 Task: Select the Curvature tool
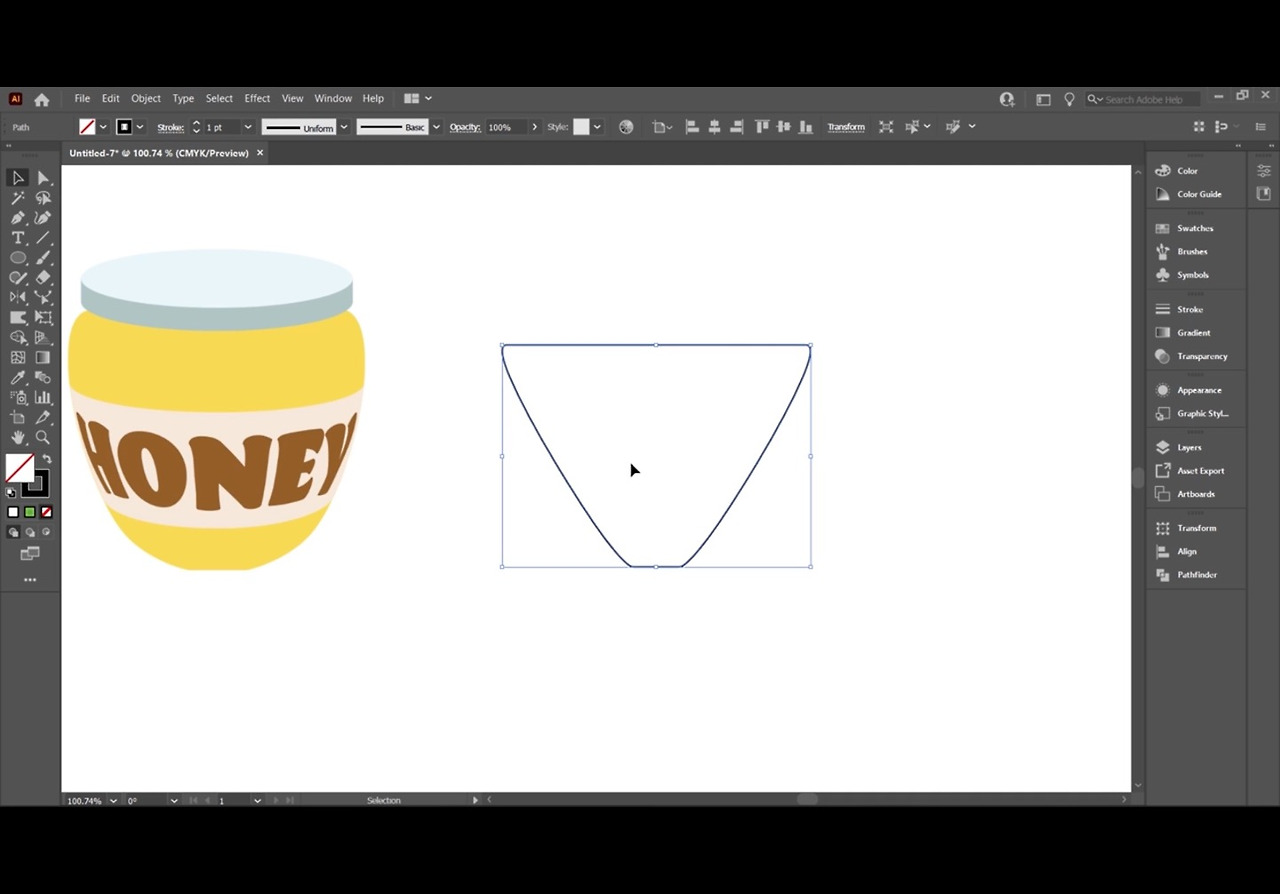[43, 218]
